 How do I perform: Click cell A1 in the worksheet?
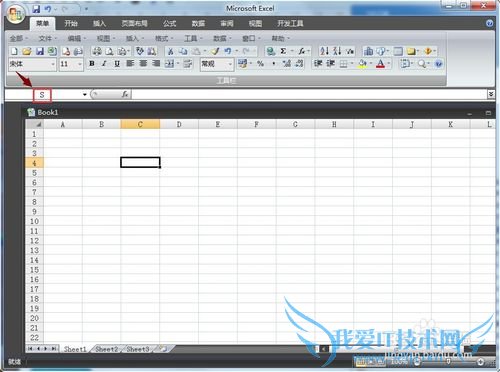[63, 134]
